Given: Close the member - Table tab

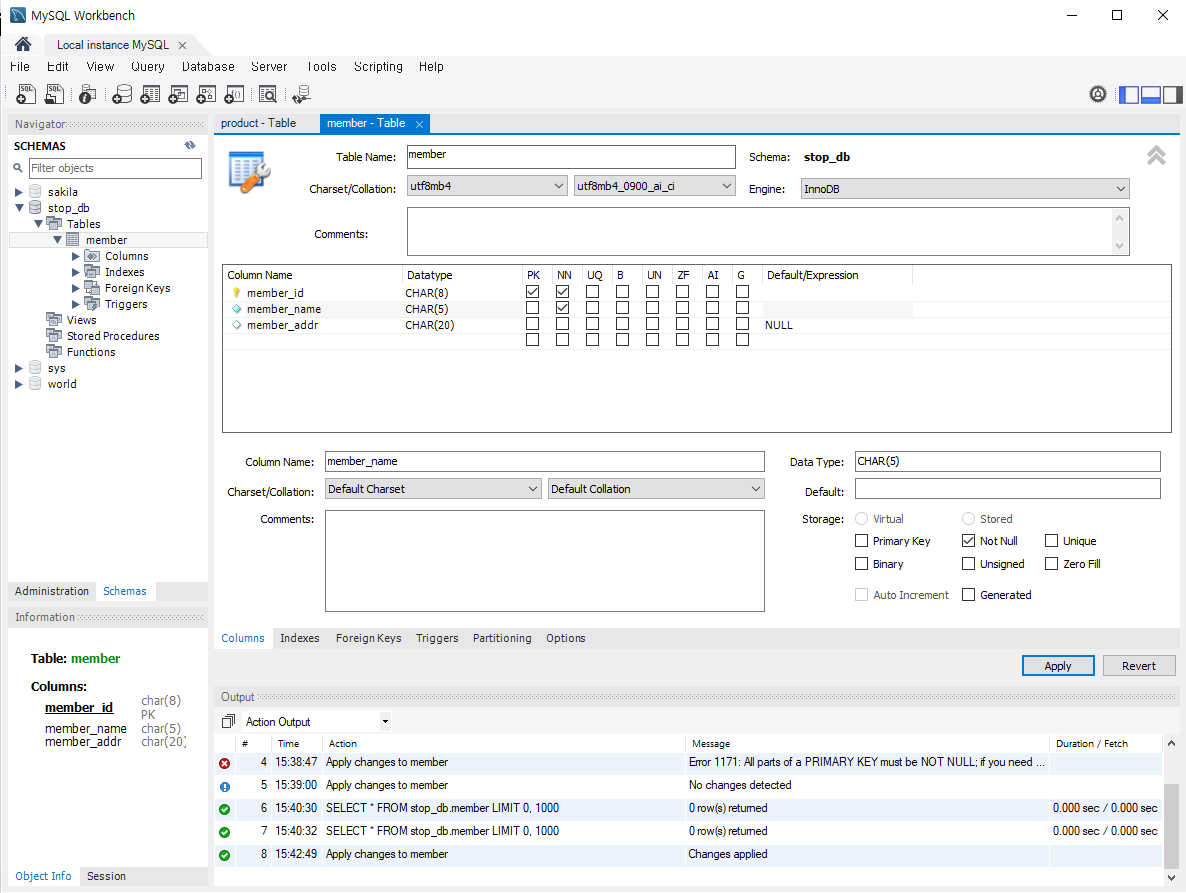Looking at the screenshot, I should (x=419, y=124).
